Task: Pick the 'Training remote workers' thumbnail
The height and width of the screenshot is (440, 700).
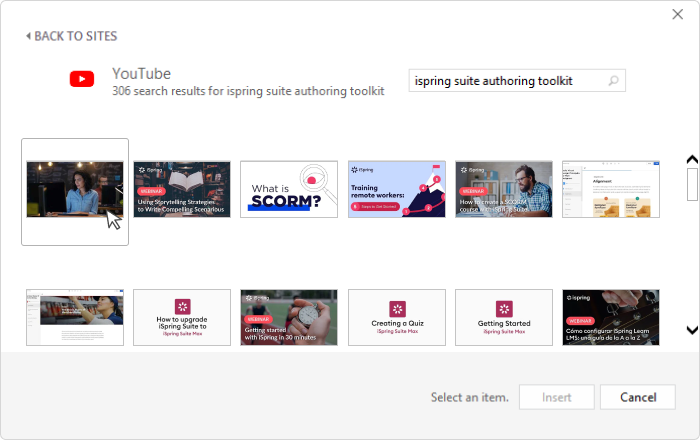Action: (x=397, y=189)
